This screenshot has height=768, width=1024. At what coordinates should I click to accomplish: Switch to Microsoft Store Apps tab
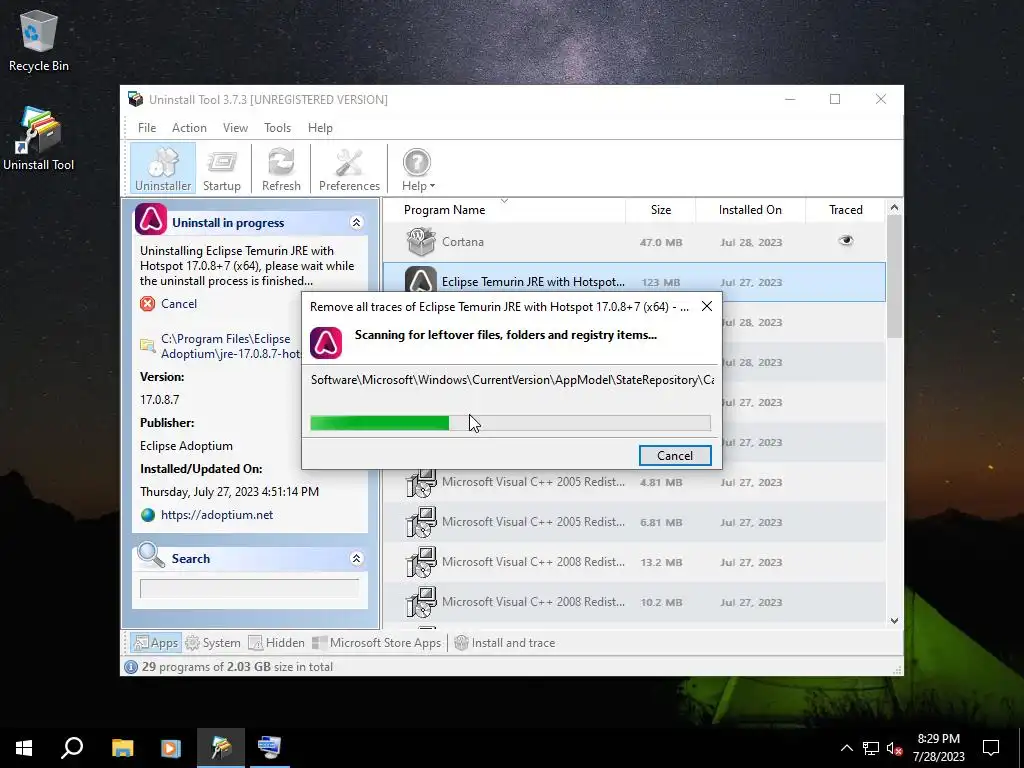point(377,643)
